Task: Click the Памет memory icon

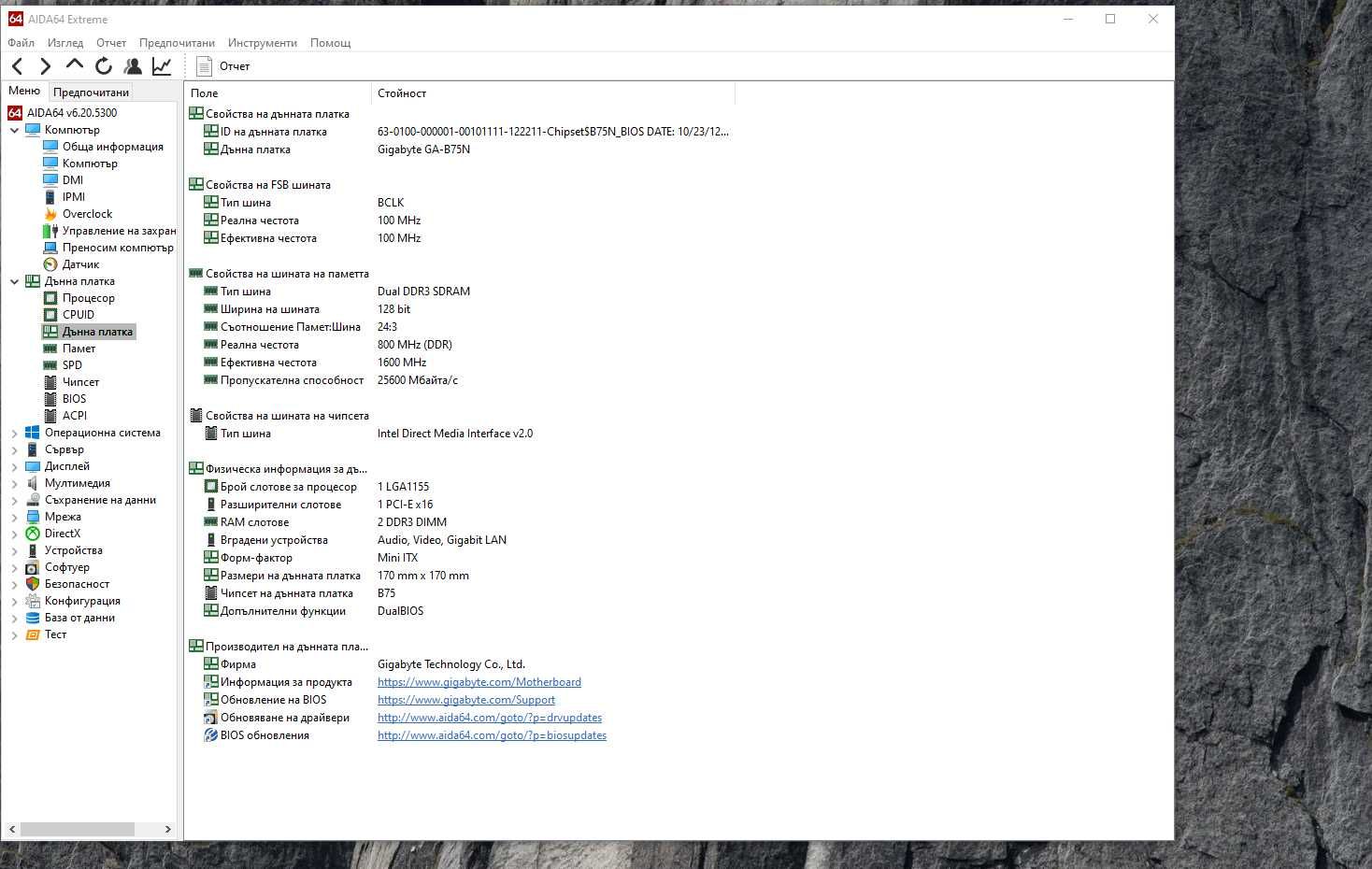Action: tap(50, 349)
